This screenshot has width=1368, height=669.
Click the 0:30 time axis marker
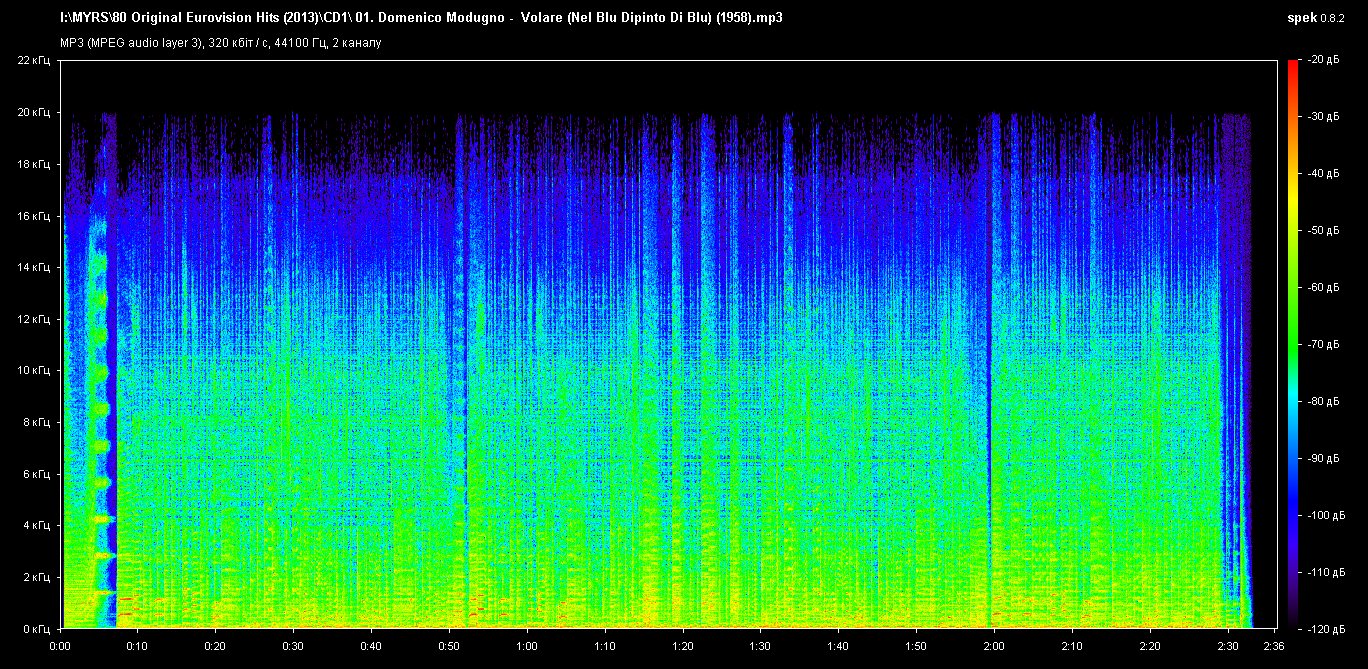294,646
